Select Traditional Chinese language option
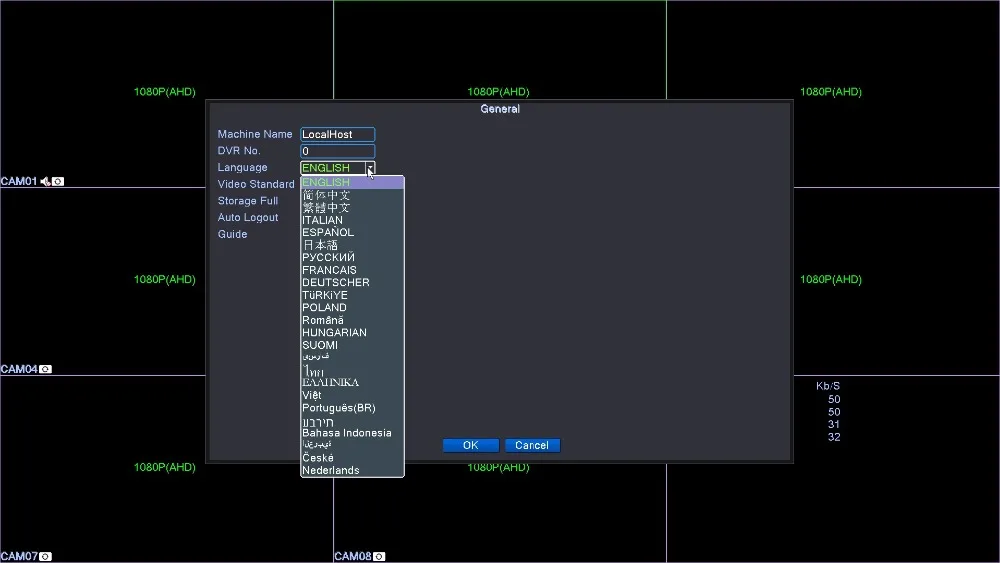Image resolution: width=1000 pixels, height=563 pixels. tap(352, 208)
